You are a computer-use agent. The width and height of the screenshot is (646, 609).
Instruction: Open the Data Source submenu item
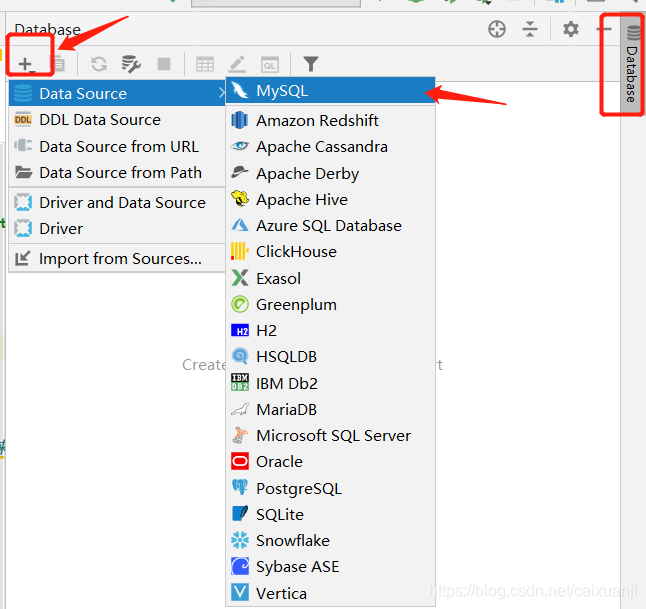tap(117, 94)
